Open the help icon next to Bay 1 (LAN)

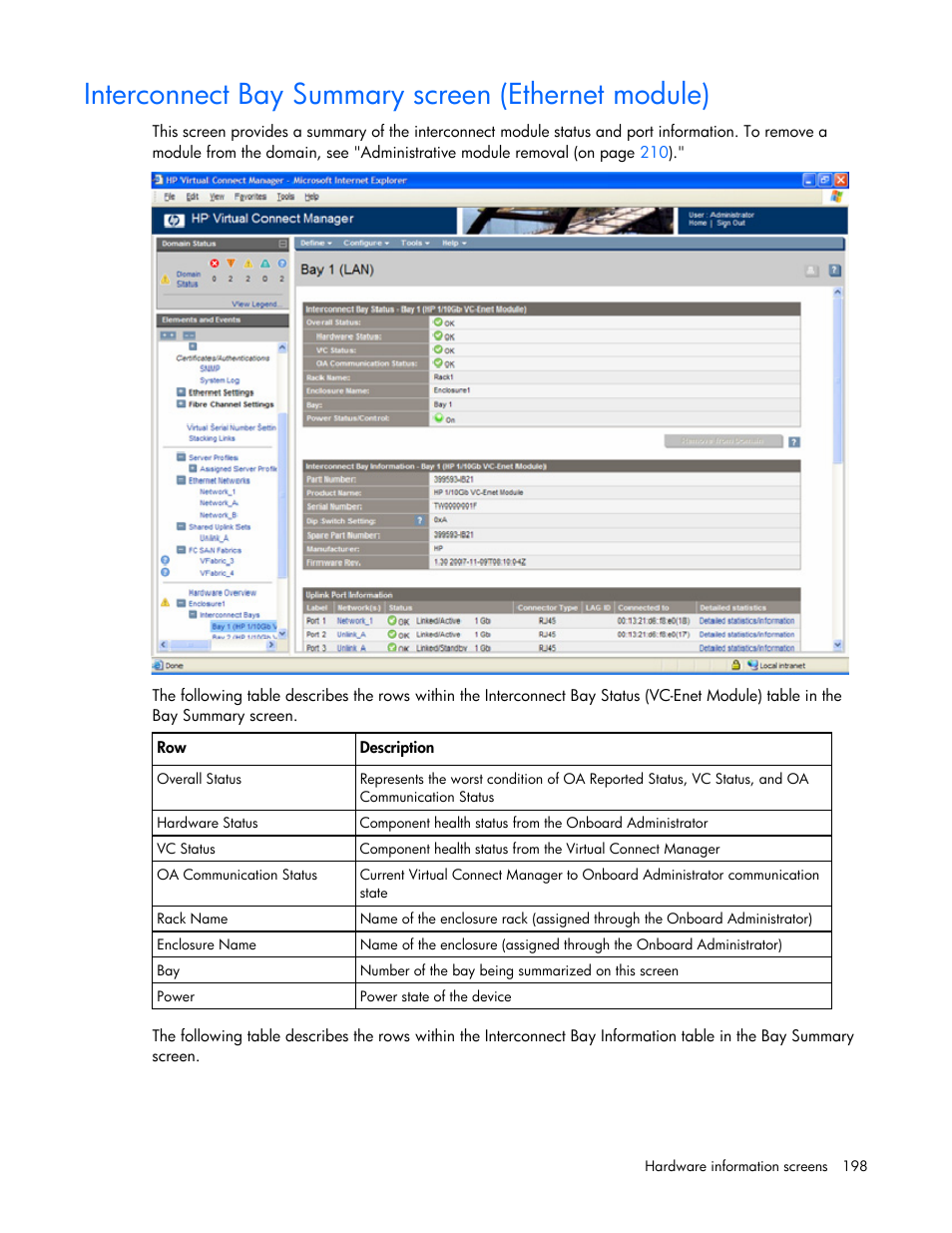(x=835, y=271)
